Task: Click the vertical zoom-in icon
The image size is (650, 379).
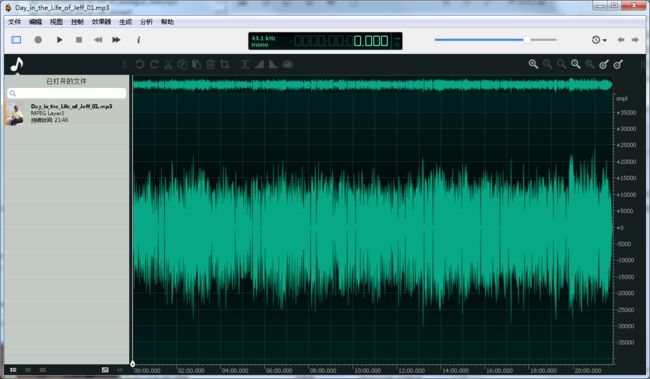Action: click(604, 64)
